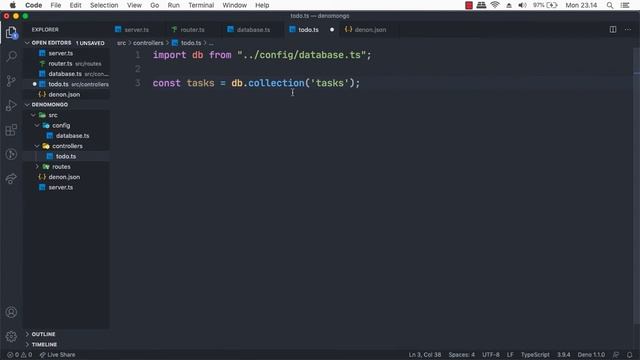
Task: Click TypeScript version 3.9.4 in status bar
Action: coord(564,355)
